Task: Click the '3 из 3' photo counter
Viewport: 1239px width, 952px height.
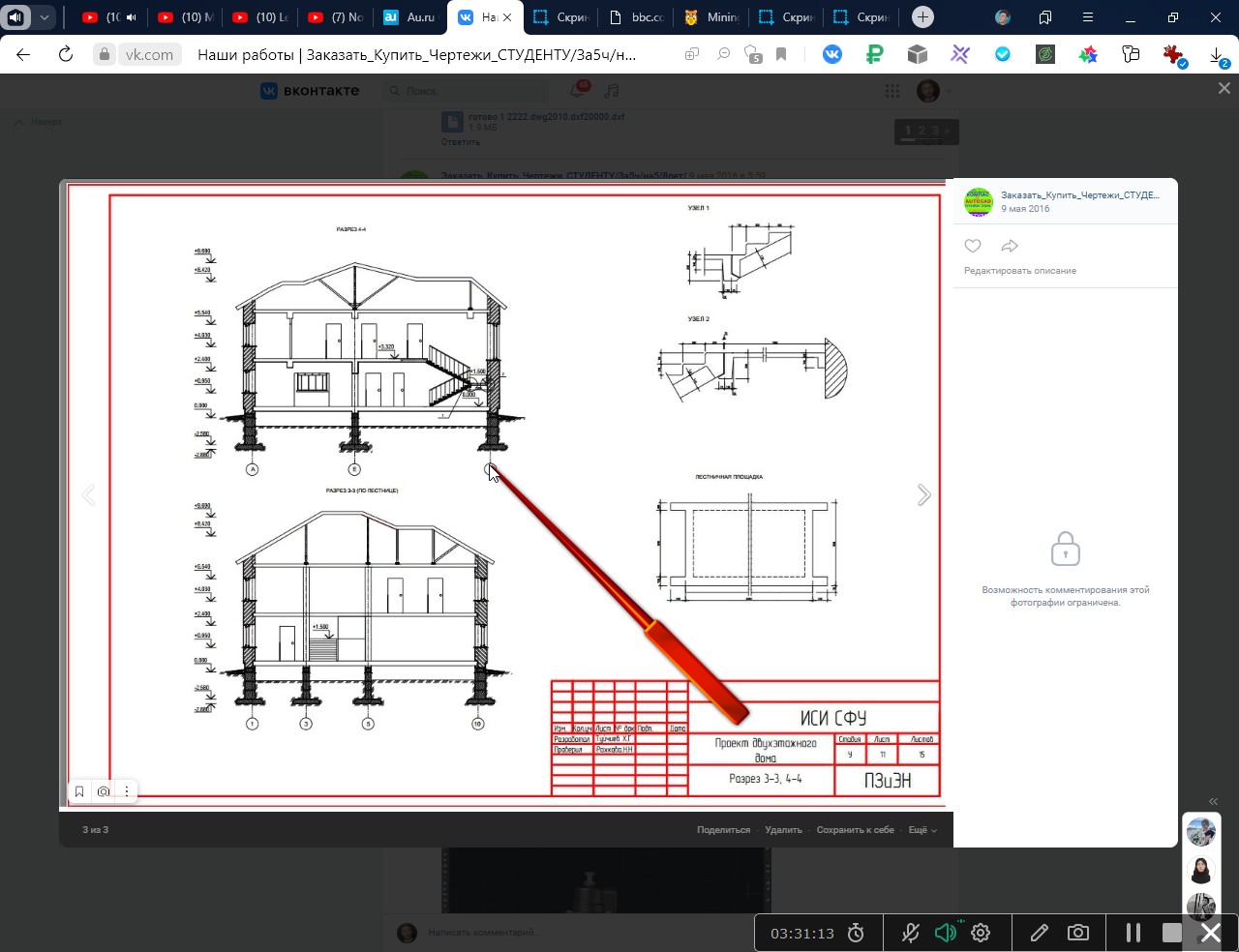Action: (x=95, y=830)
